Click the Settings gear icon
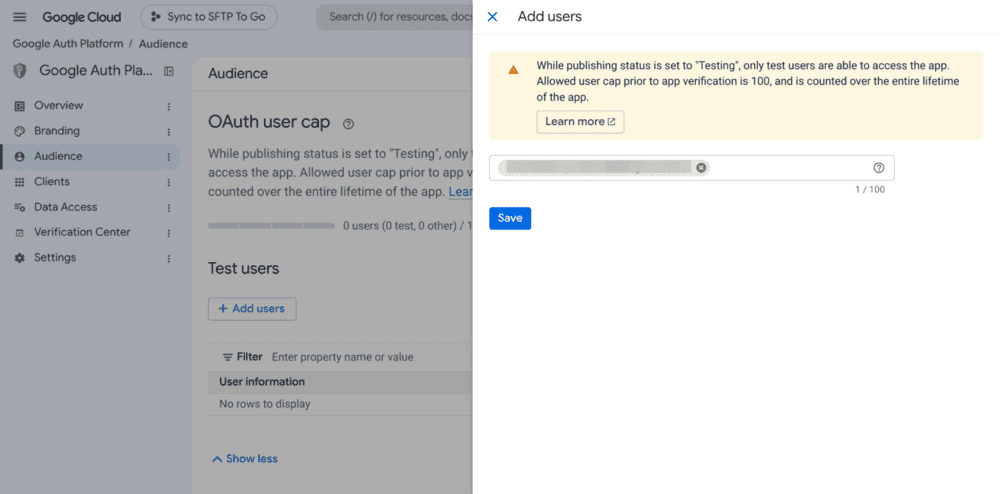 pos(20,258)
